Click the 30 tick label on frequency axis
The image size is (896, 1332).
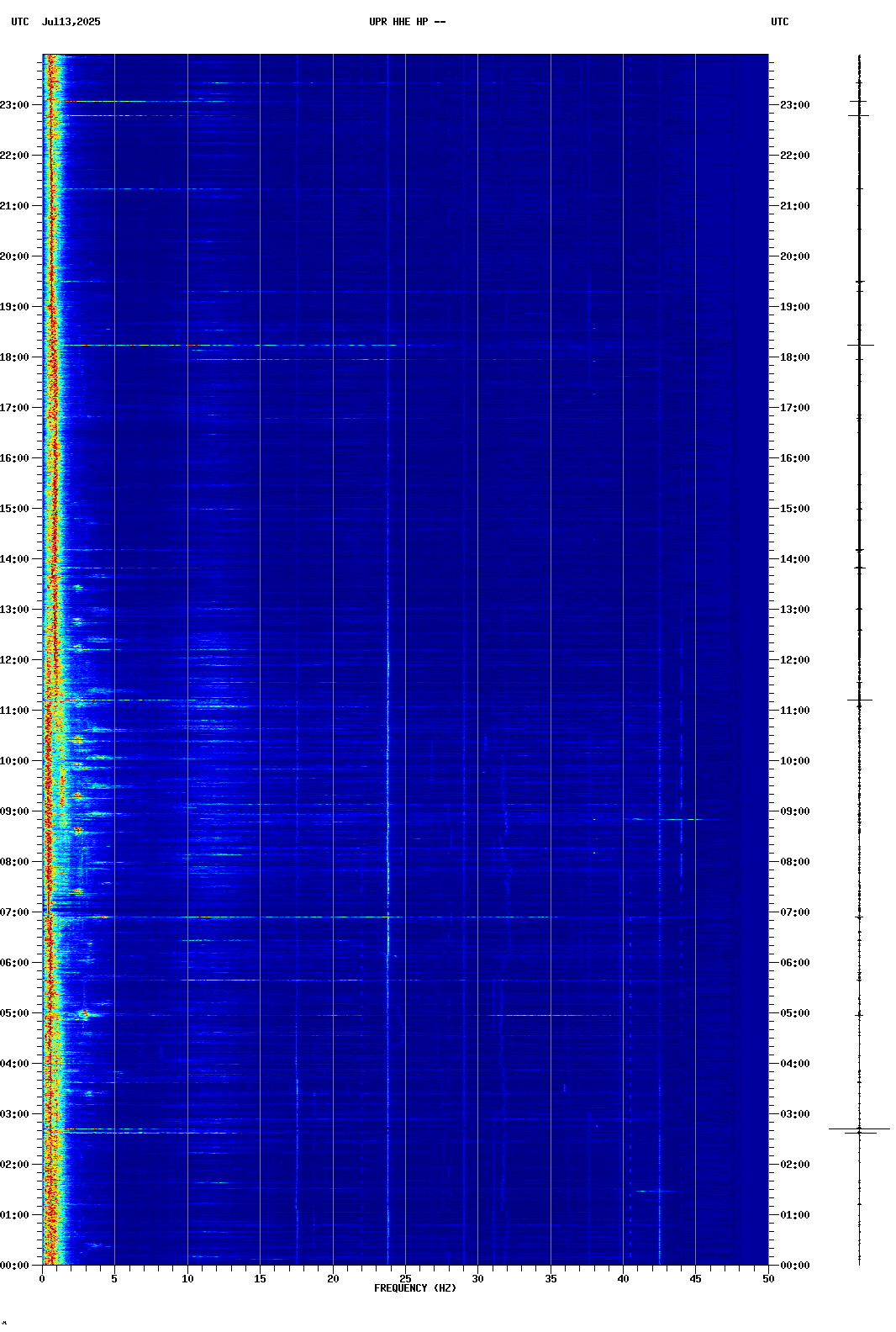477,1279
